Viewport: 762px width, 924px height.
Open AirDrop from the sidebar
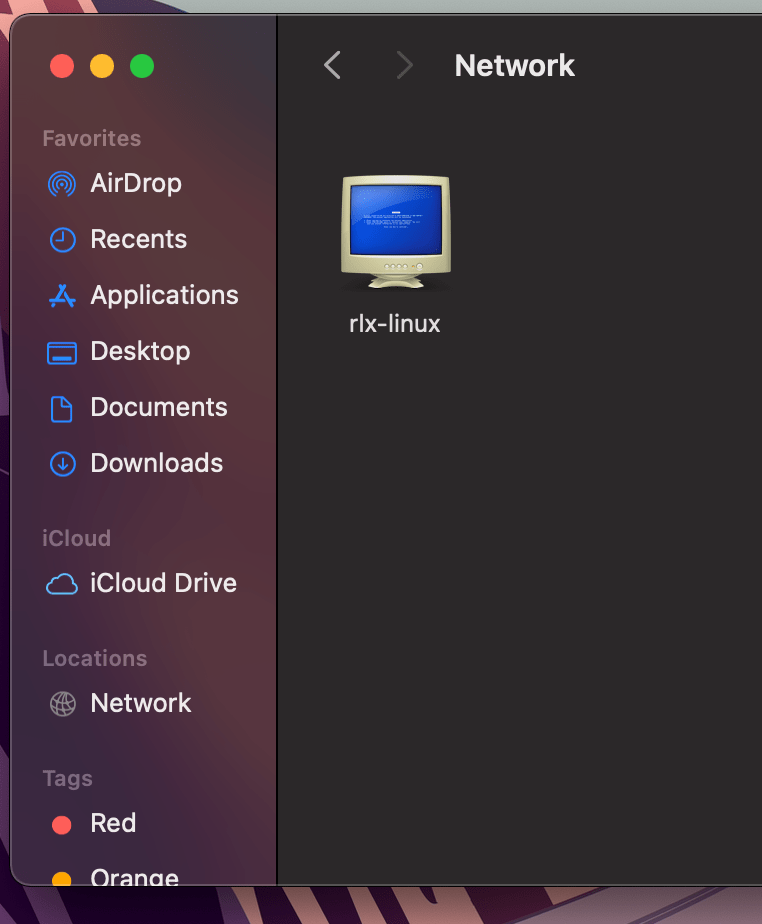pos(136,183)
